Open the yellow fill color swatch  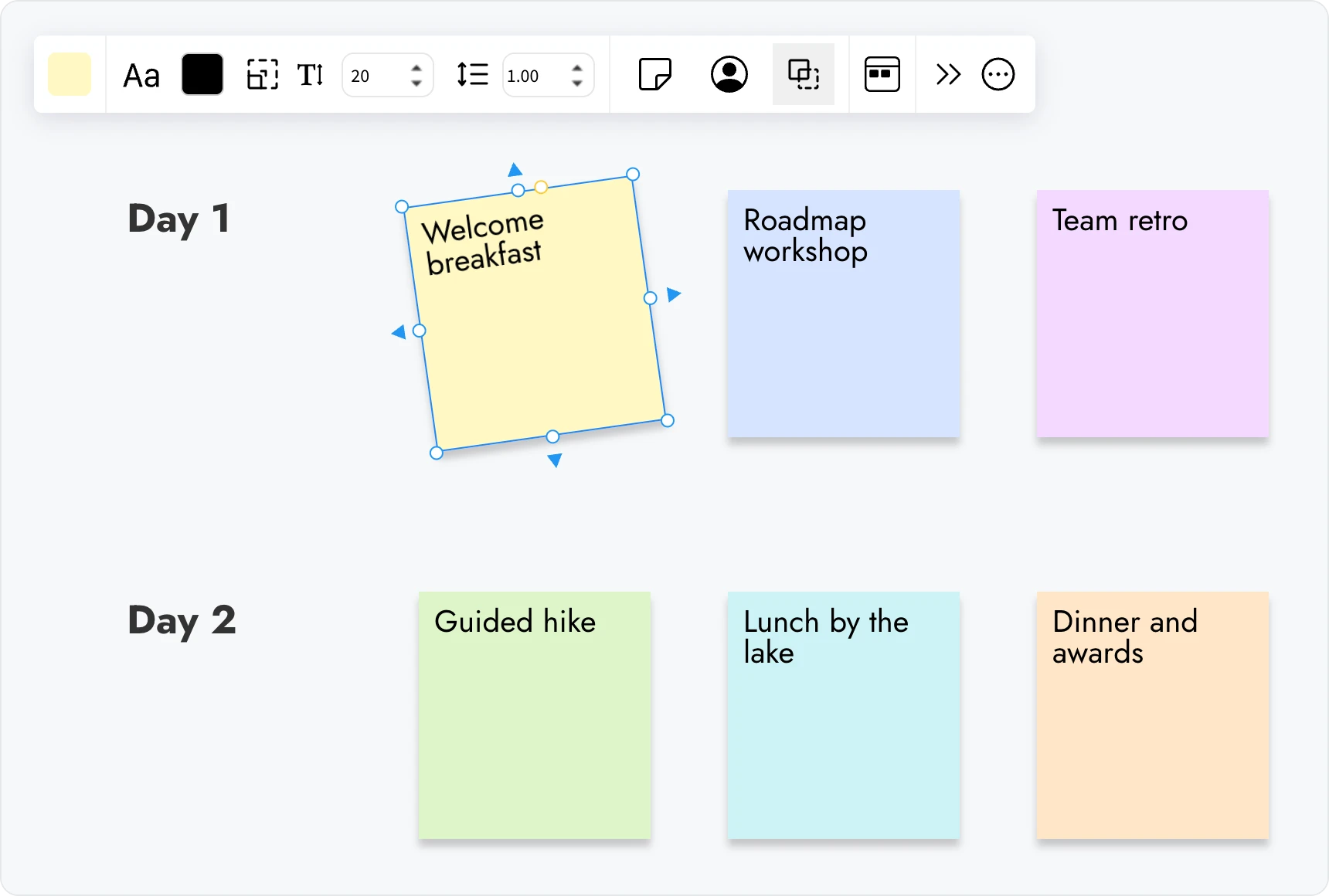pos(70,75)
